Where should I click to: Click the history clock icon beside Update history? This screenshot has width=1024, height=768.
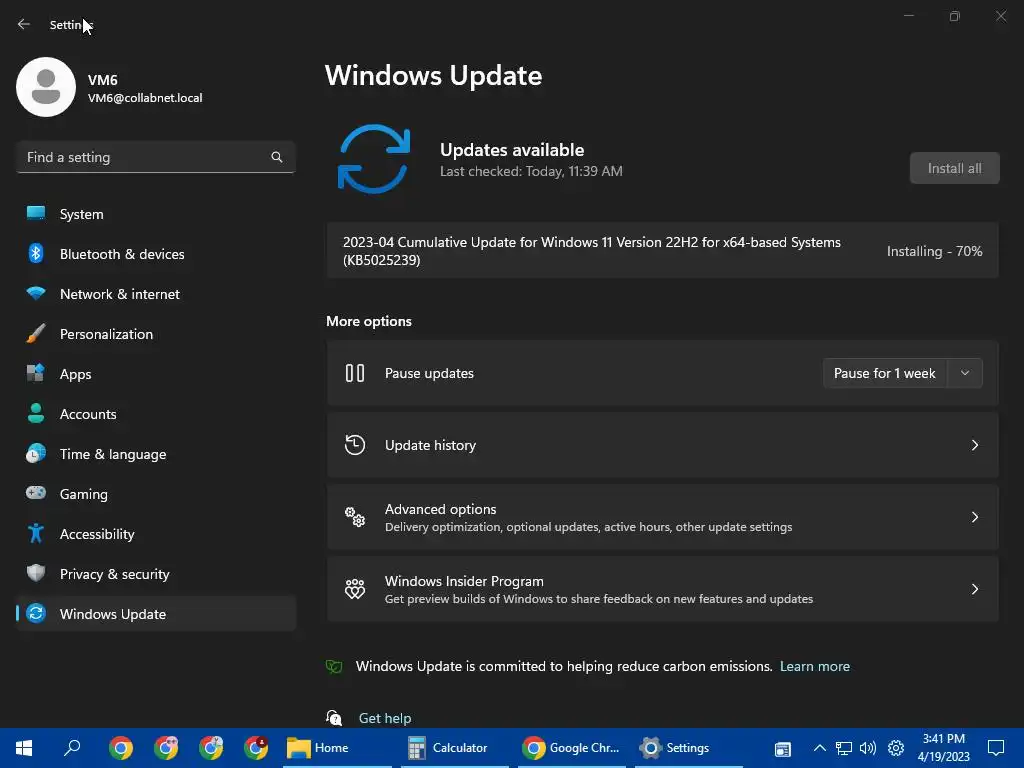(x=355, y=445)
